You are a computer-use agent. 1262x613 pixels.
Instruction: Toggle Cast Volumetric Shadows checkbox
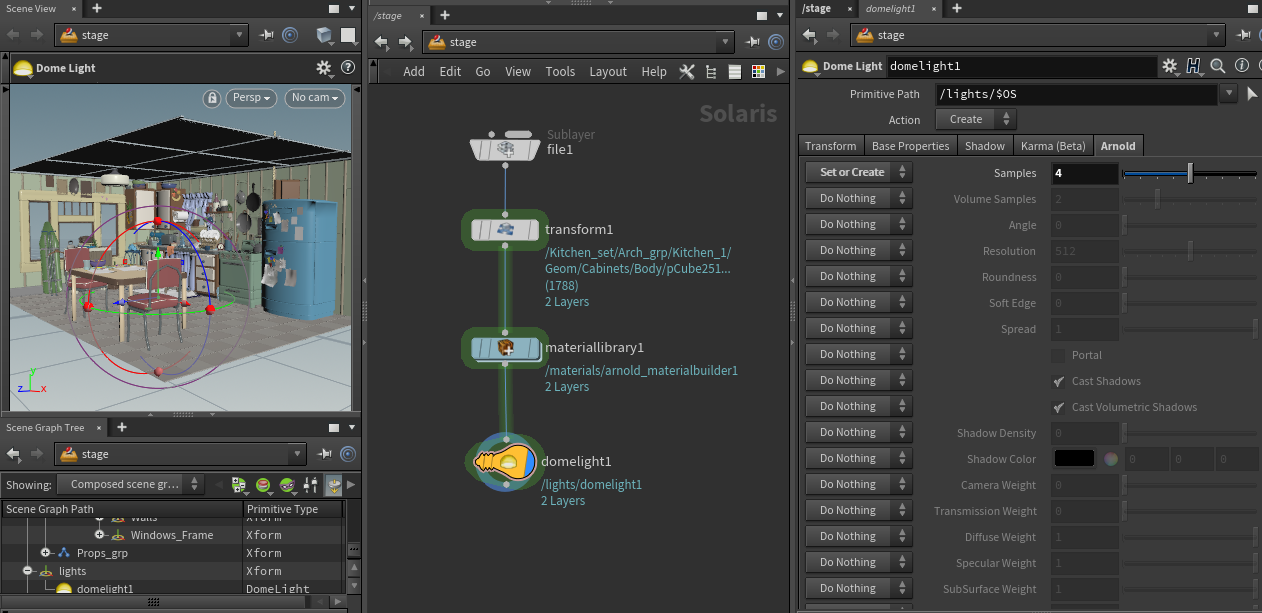(1059, 407)
